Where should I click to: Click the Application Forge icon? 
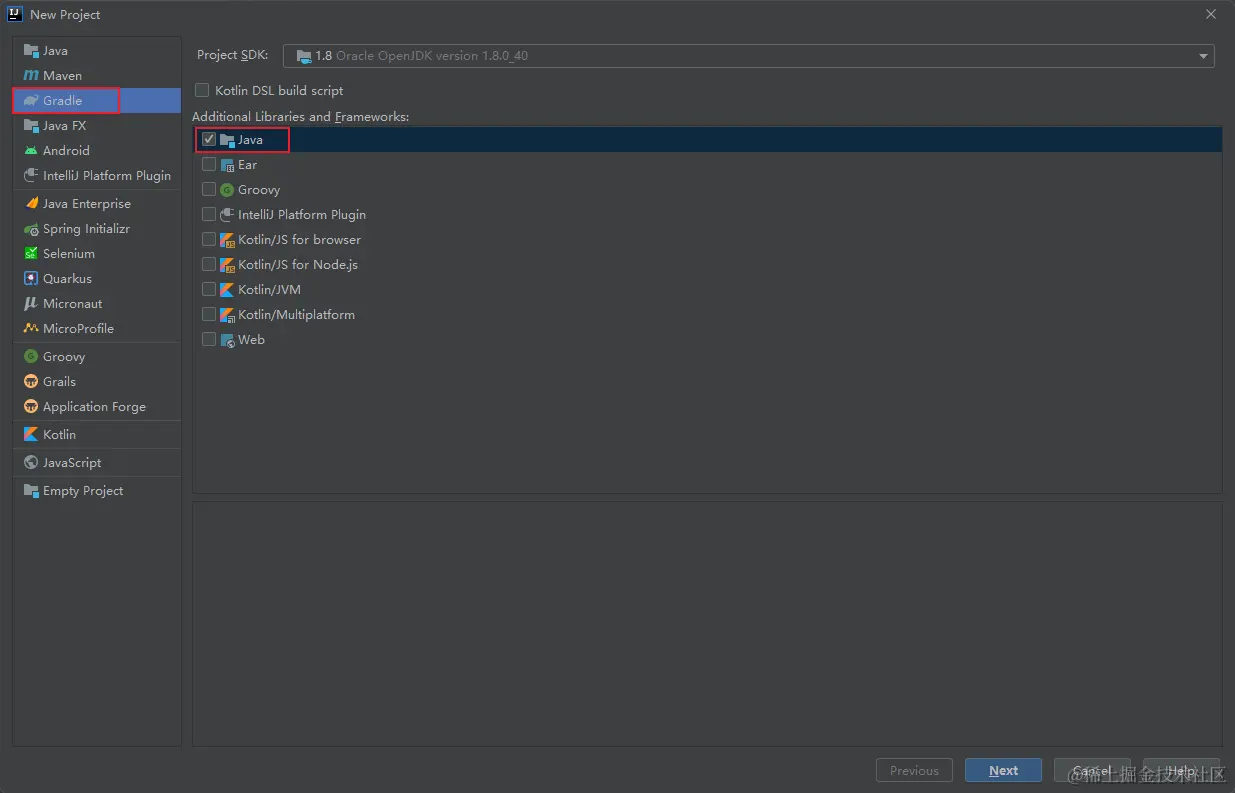point(31,407)
